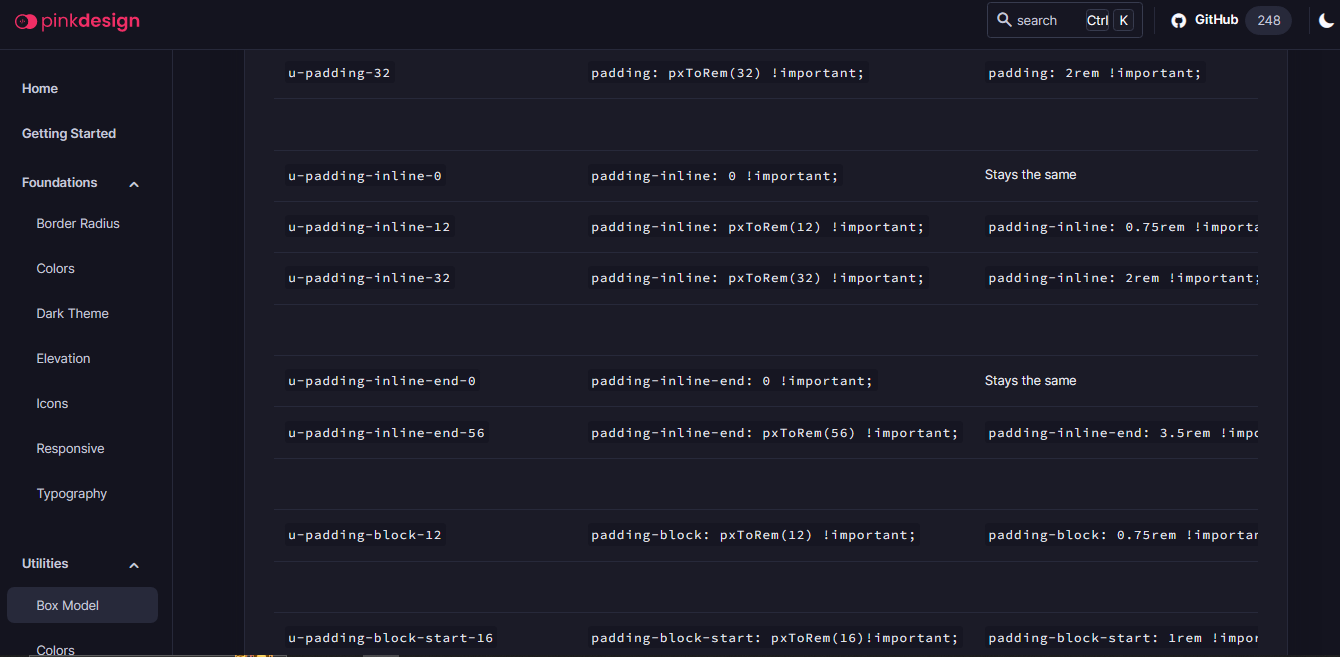Image resolution: width=1340 pixels, height=657 pixels.
Task: Click the pinkdesign logo
Action: tap(77, 21)
